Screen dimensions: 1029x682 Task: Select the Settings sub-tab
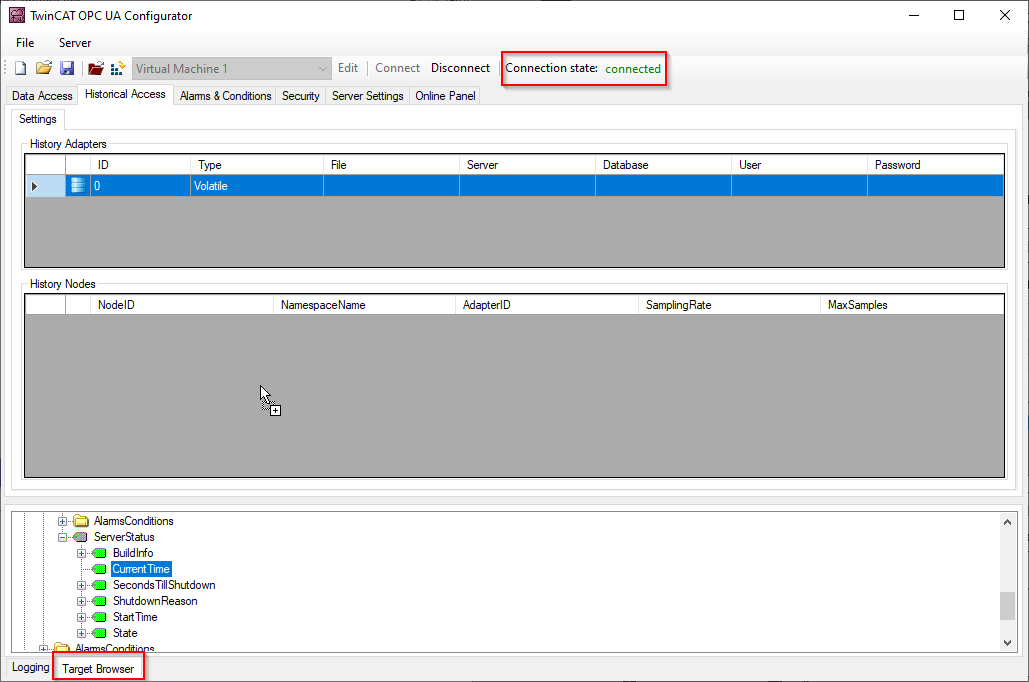click(x=37, y=119)
